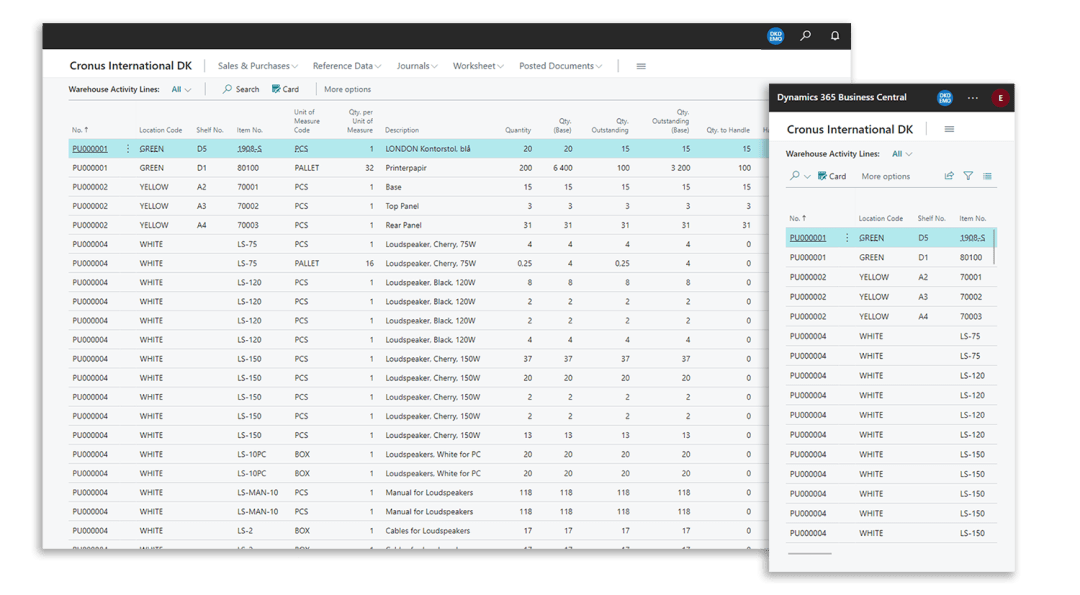Open the 1908-S item number link

click(x=250, y=149)
